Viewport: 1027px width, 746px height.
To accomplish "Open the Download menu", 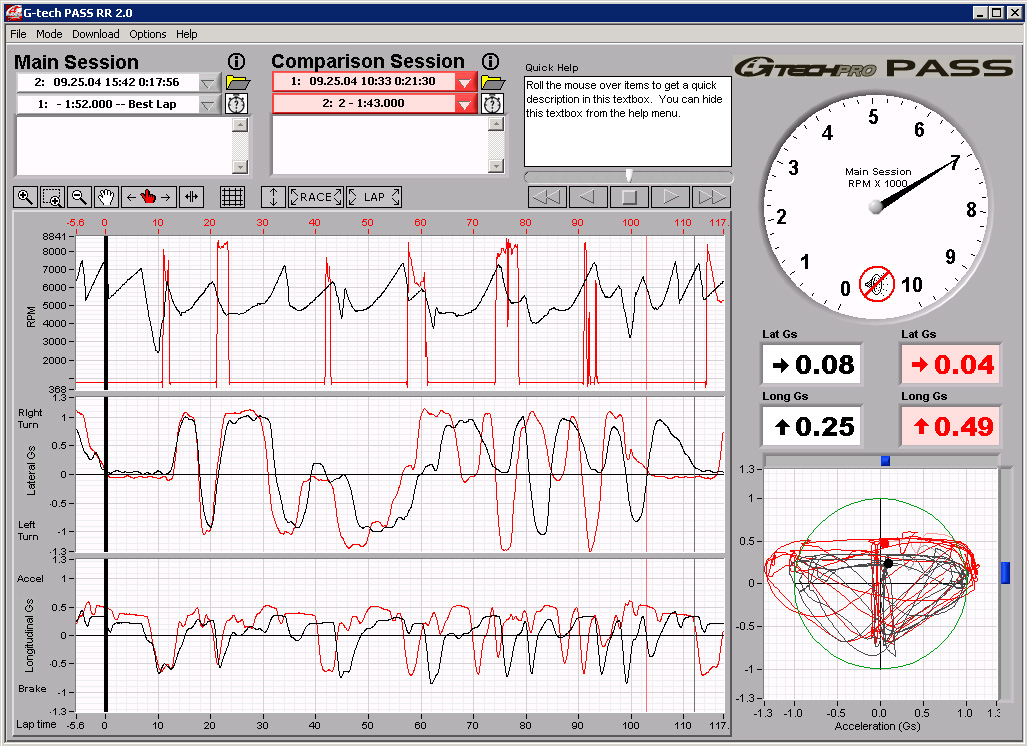I will (x=96, y=34).
